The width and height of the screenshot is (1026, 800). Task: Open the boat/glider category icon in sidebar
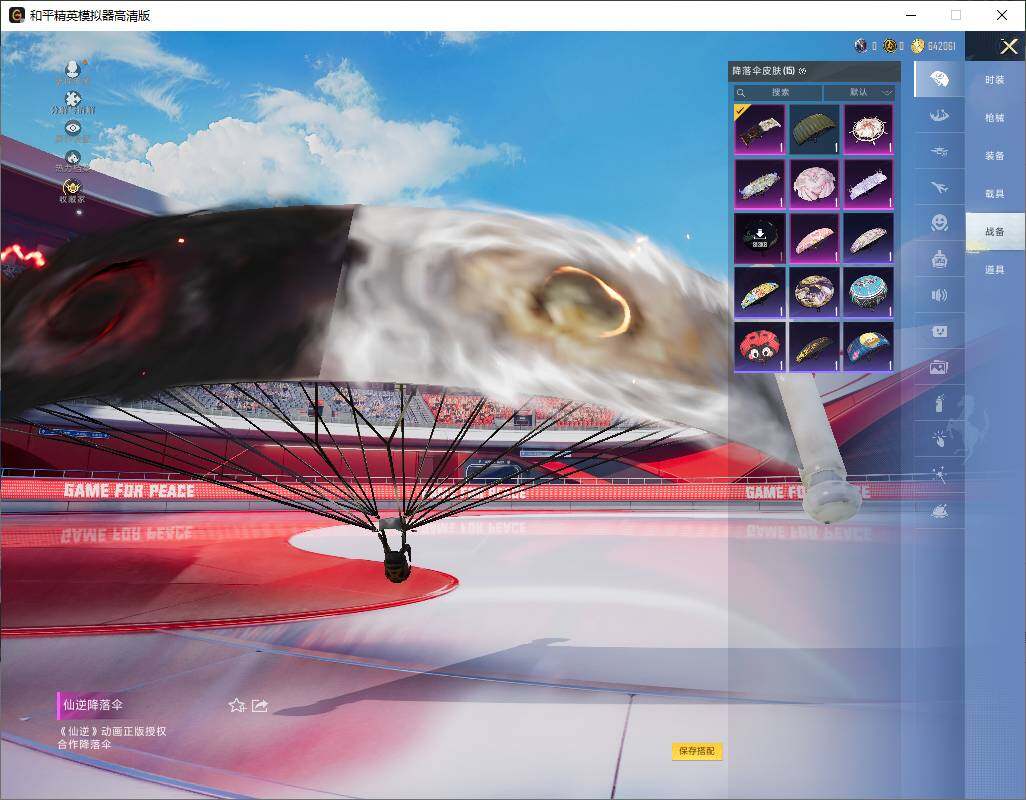(939, 116)
